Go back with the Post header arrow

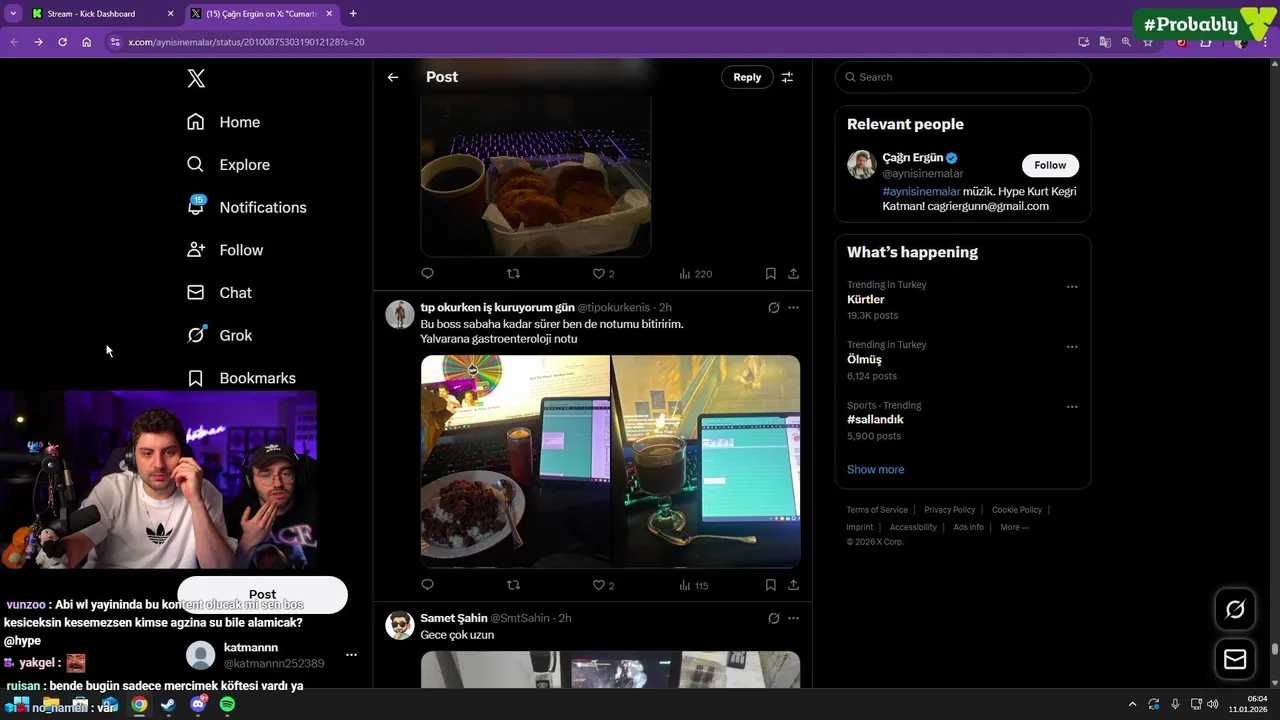(x=393, y=77)
